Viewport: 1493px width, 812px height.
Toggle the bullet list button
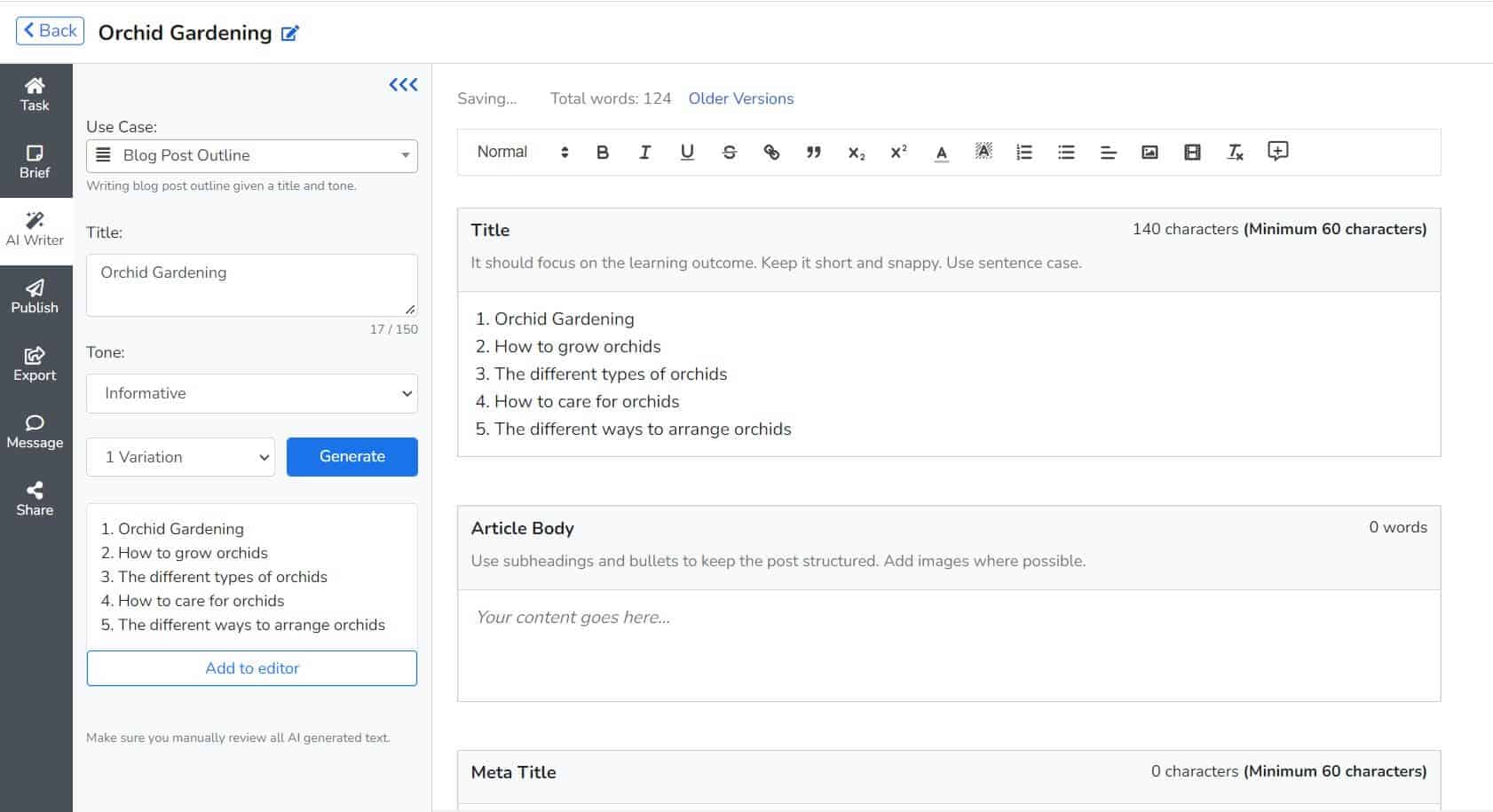[x=1066, y=152]
